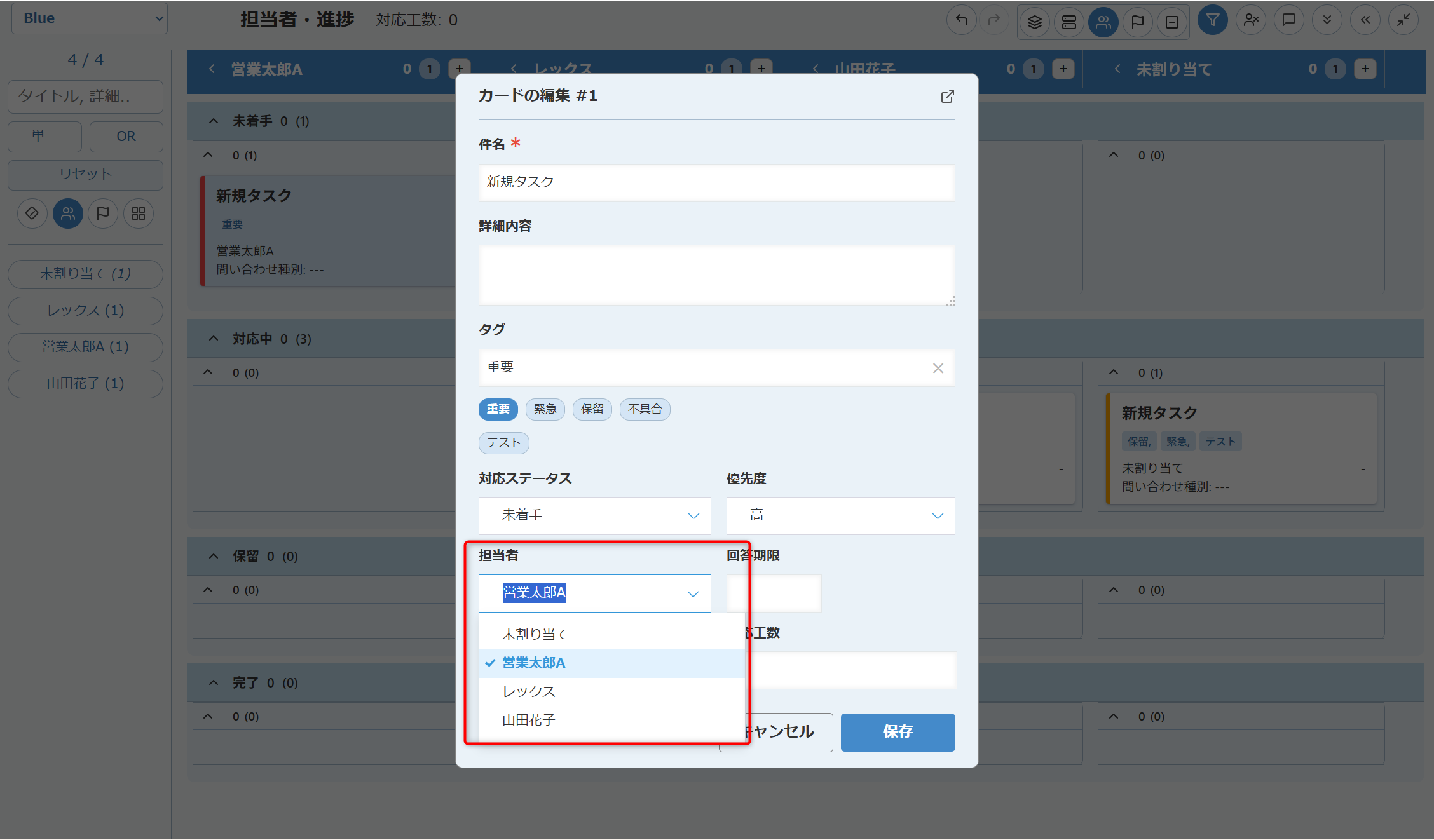Click the 件名 text field
Viewport: 1434px width, 840px height.
tap(716, 182)
